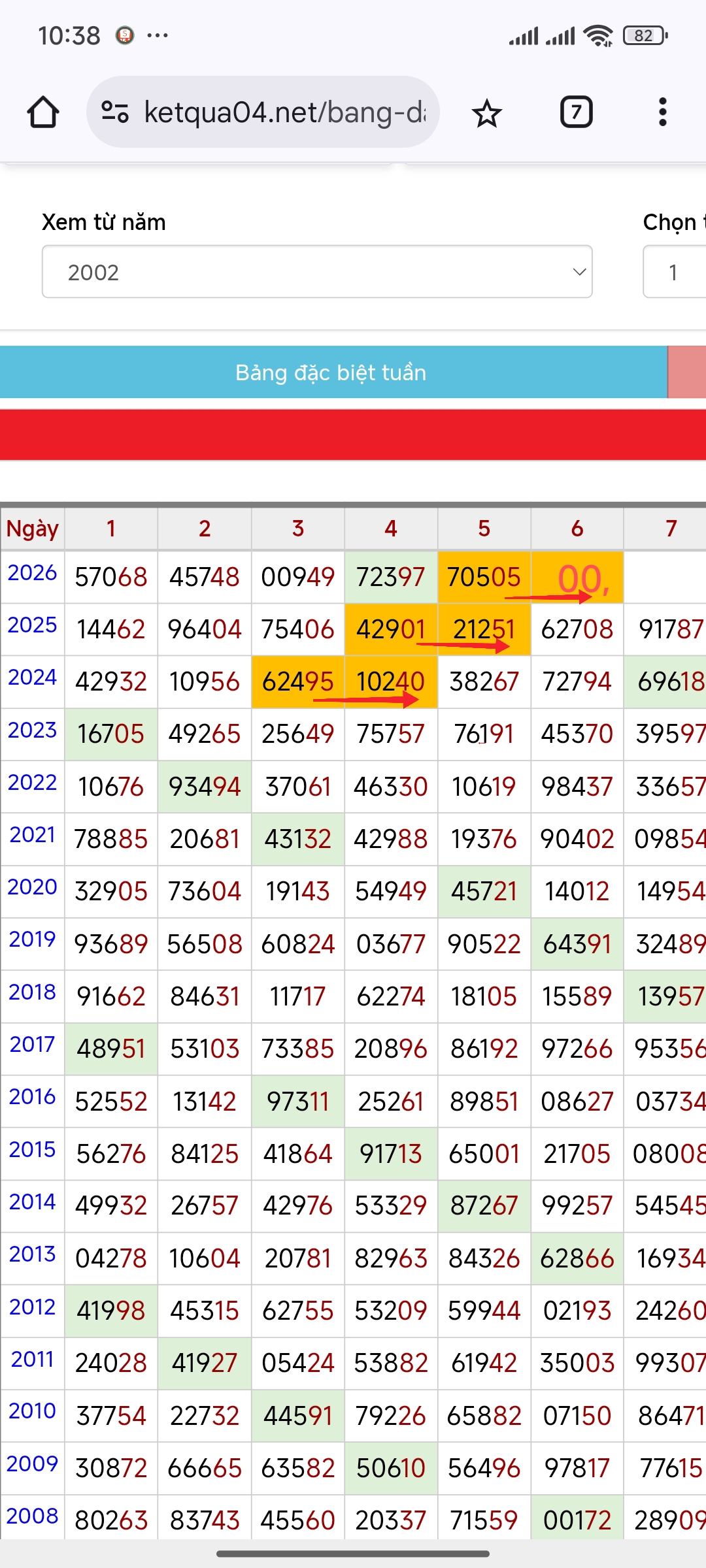Open site info icon in address bar

115,112
